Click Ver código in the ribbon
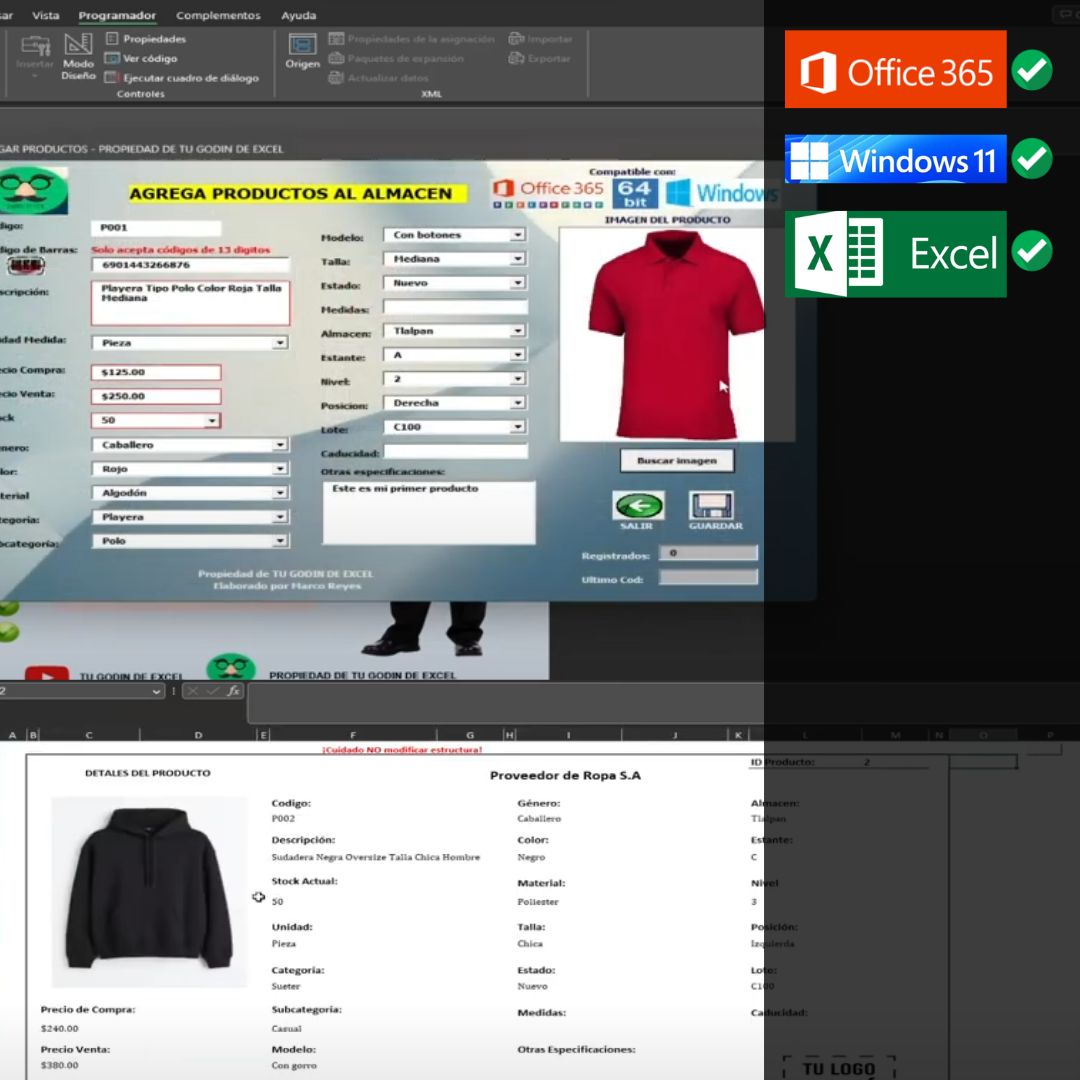Viewport: 1080px width, 1080px height. coord(141,59)
